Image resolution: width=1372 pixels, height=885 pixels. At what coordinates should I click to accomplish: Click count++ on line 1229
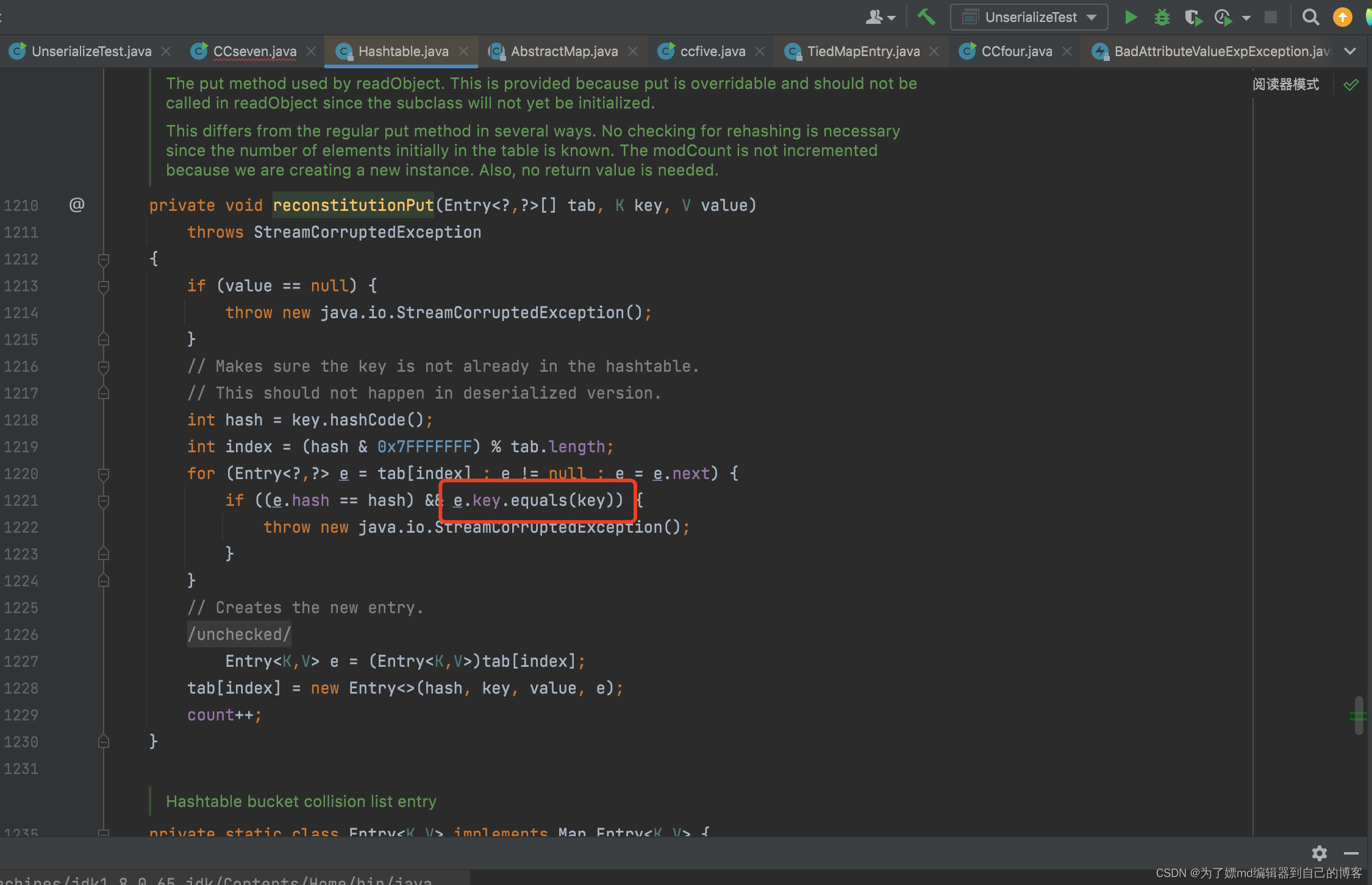click(224, 715)
